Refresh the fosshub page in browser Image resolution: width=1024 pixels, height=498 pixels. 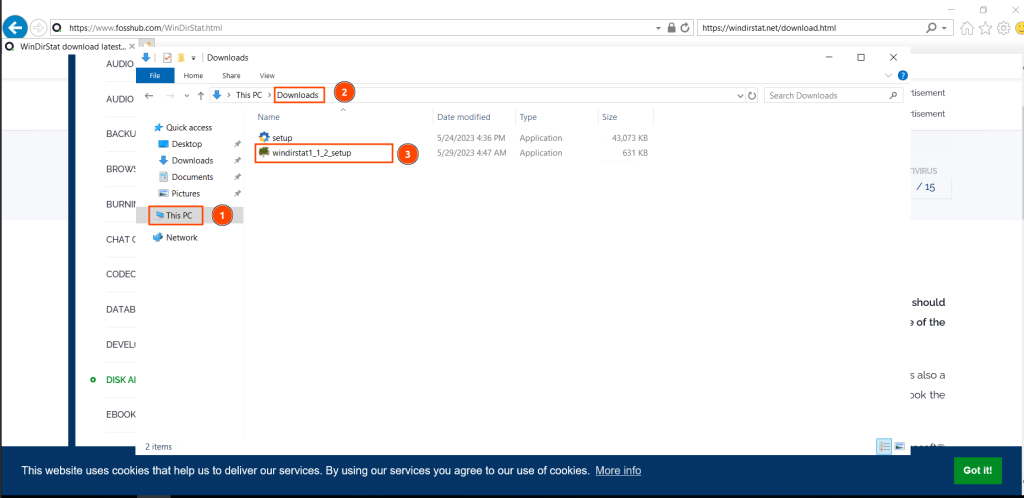tap(685, 28)
